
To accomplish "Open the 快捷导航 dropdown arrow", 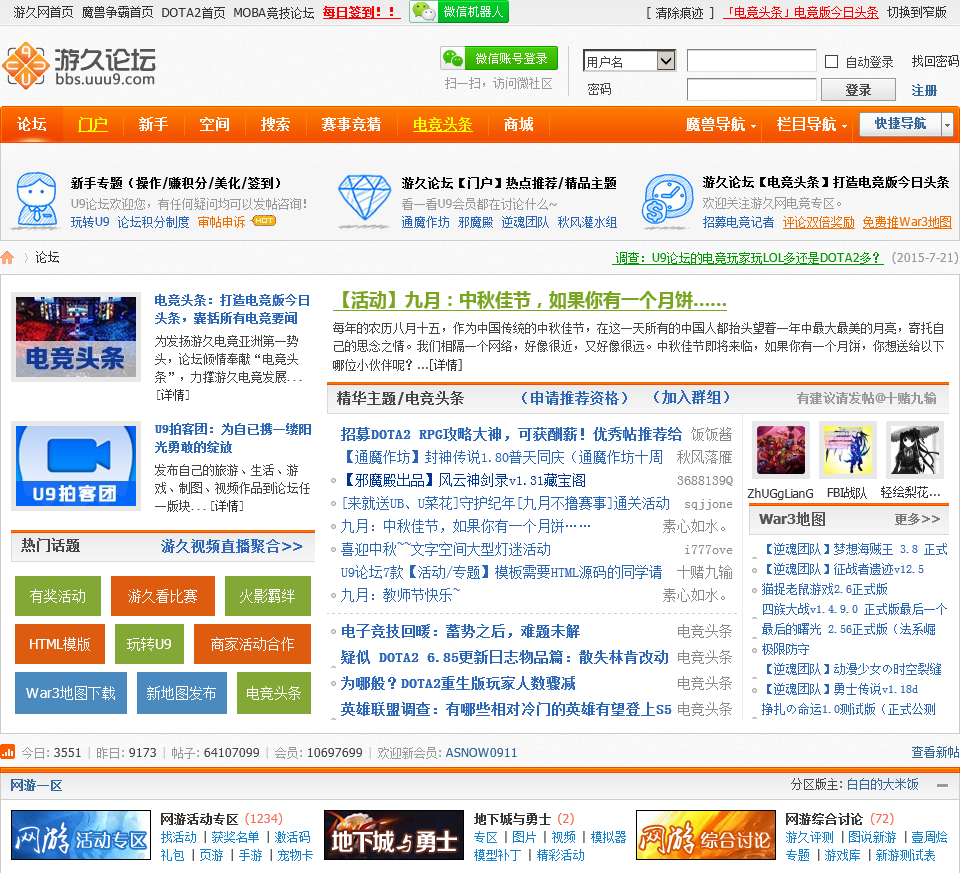I will 947,125.
